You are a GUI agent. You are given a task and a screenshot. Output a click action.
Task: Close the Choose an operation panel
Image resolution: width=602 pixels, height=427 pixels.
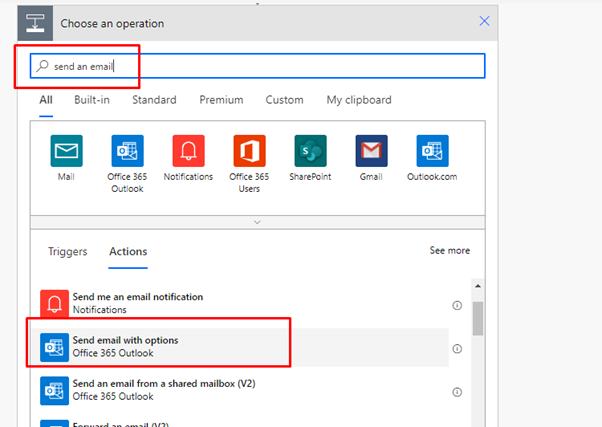[485, 21]
